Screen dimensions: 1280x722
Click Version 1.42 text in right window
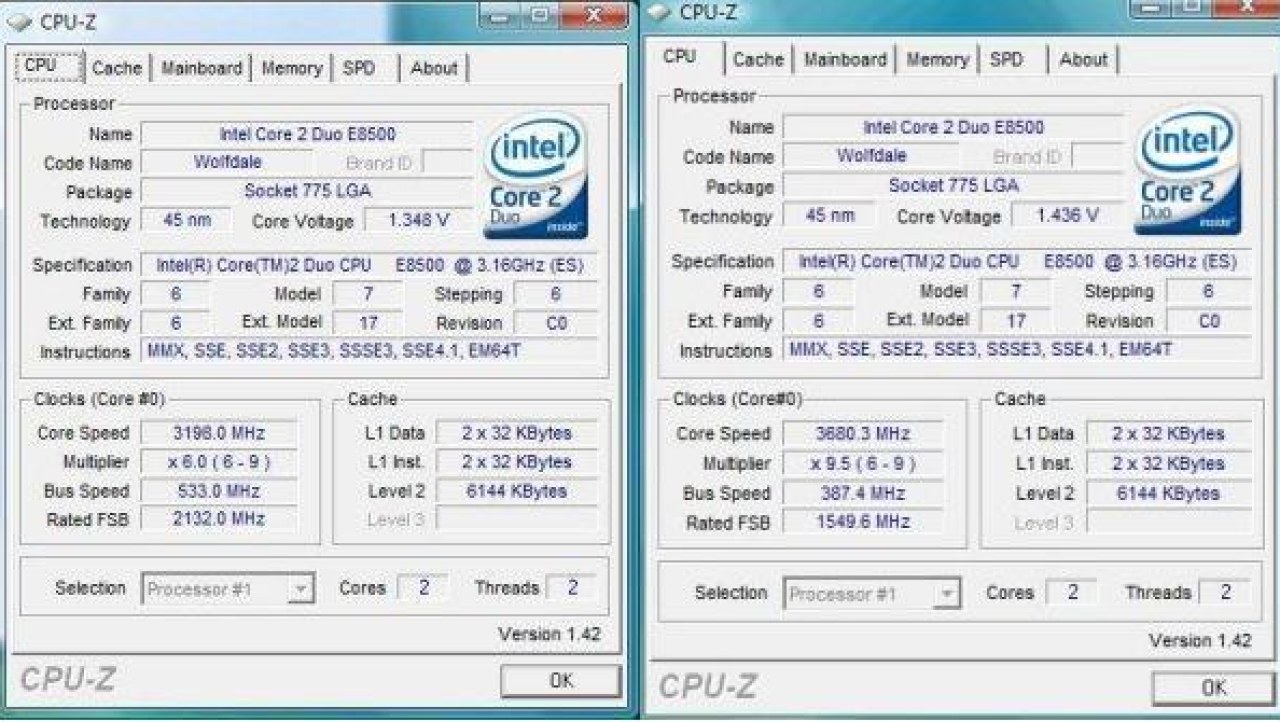1200,640
